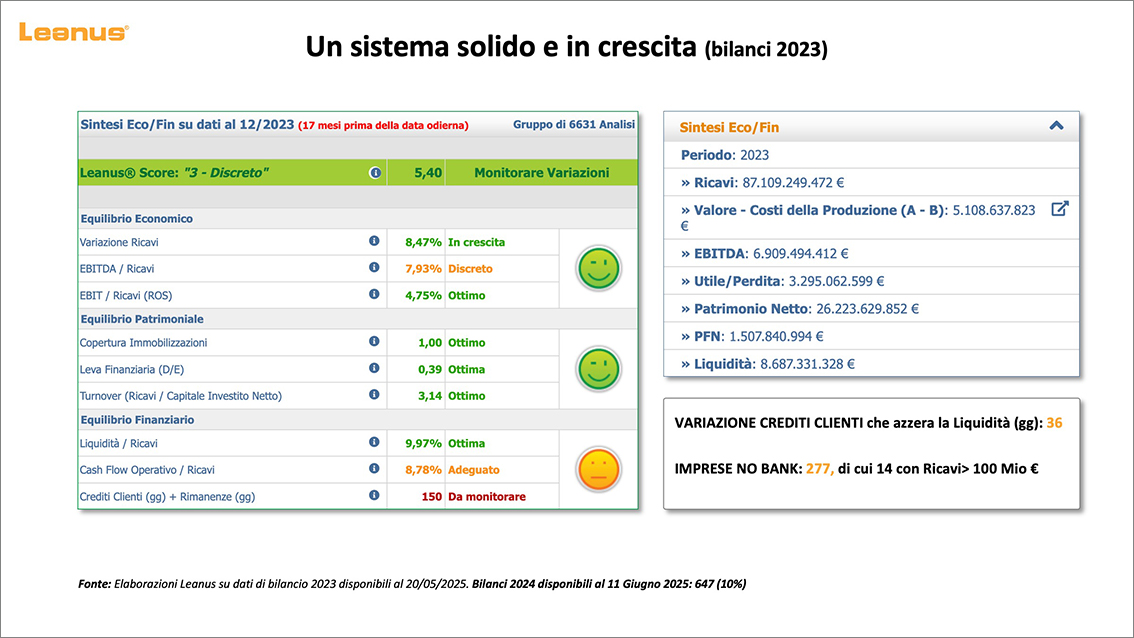The width and height of the screenshot is (1134, 638).
Task: Click the PFN: 1.507.840.994 € row
Action: 871,336
